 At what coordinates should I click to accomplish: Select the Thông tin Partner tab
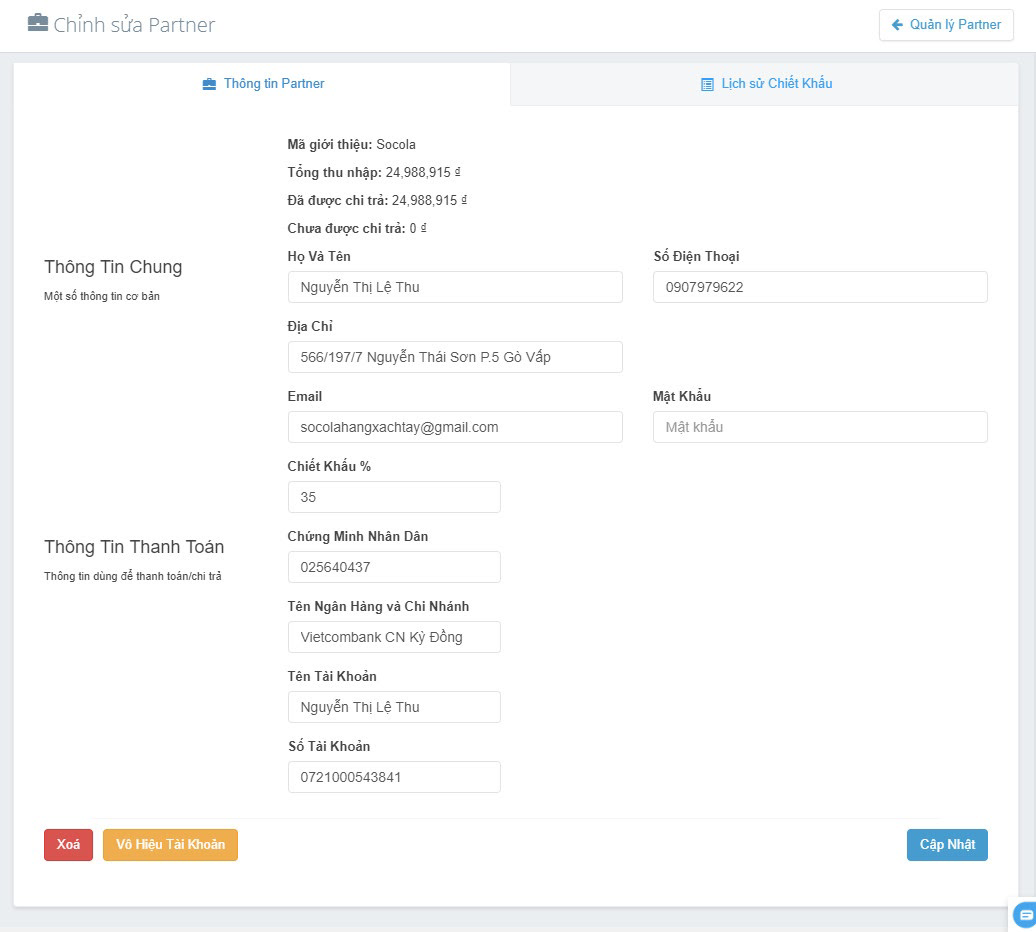click(x=263, y=84)
